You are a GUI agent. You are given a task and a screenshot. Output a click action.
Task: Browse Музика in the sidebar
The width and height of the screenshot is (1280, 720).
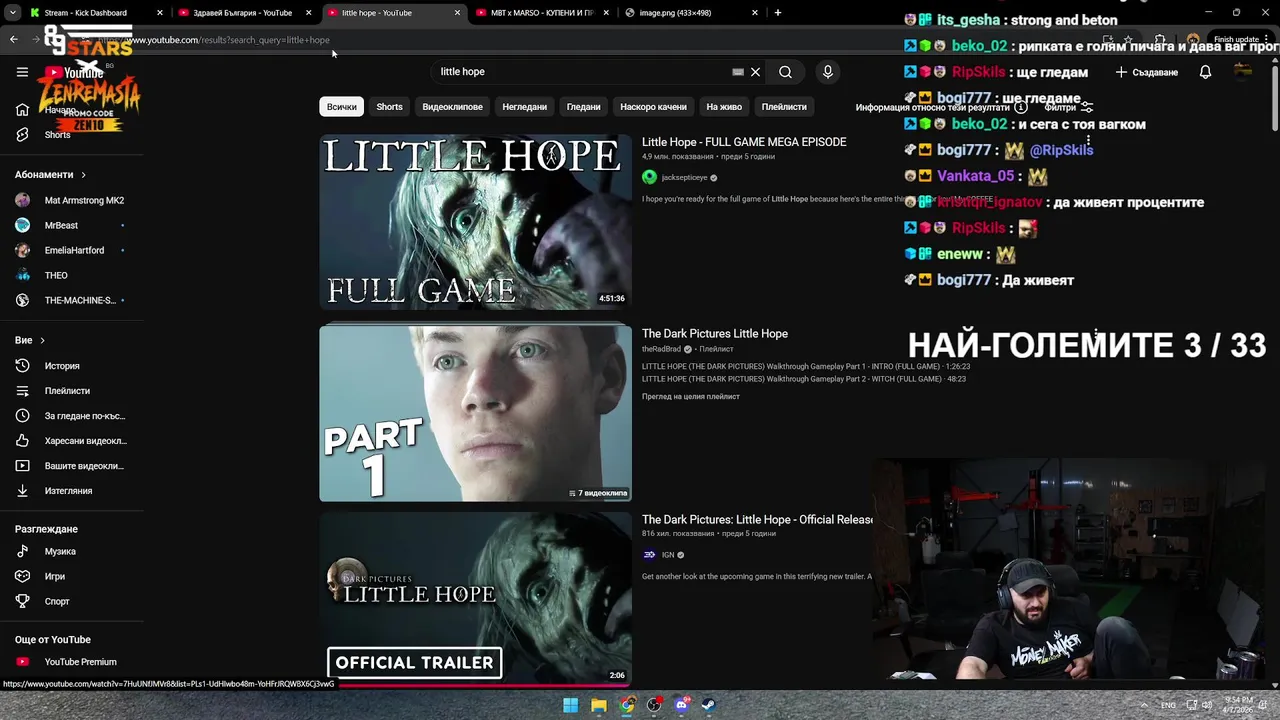(60, 552)
